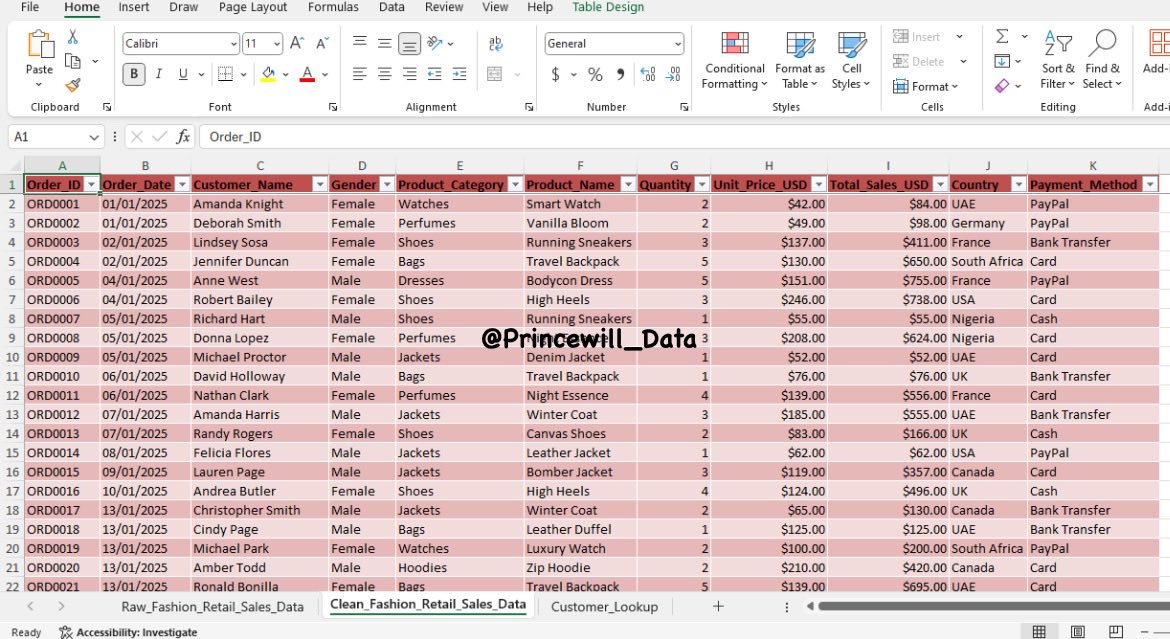The image size is (1170, 639).
Task: Switch to Page Layout view button
Action: 1077,632
